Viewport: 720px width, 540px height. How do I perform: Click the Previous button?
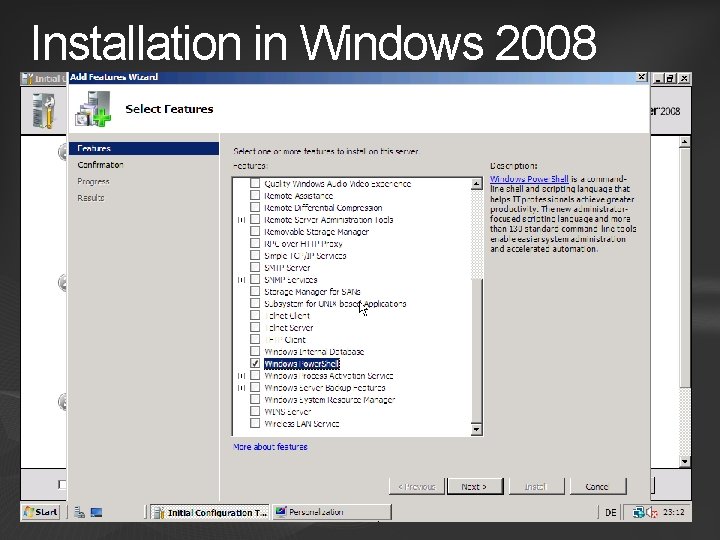tap(416, 486)
